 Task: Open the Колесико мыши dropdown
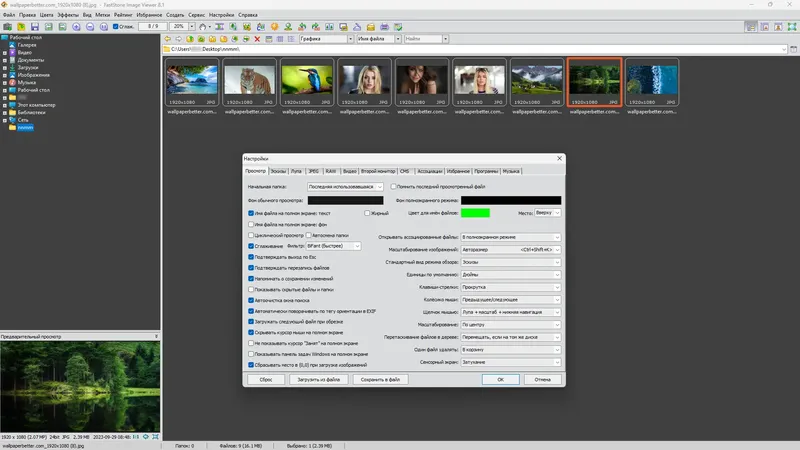[511, 299]
